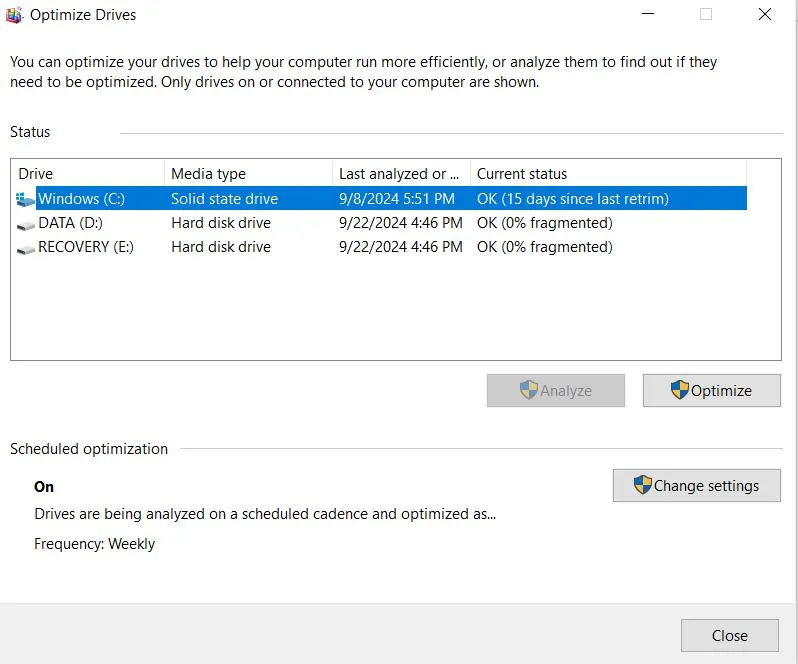Click OK (0% fragmented) status for RECOVERY (E:)
This screenshot has height=664, width=798.
545,247
